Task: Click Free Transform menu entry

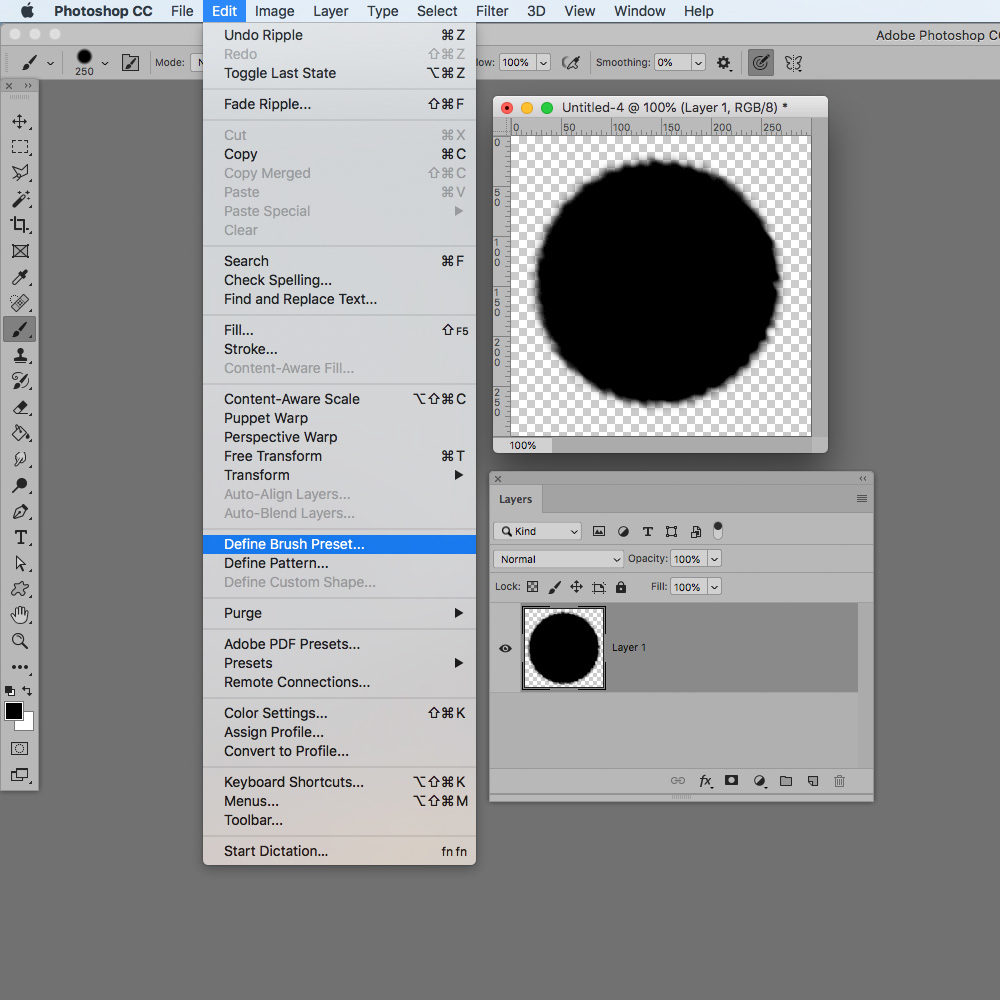Action: (273, 456)
